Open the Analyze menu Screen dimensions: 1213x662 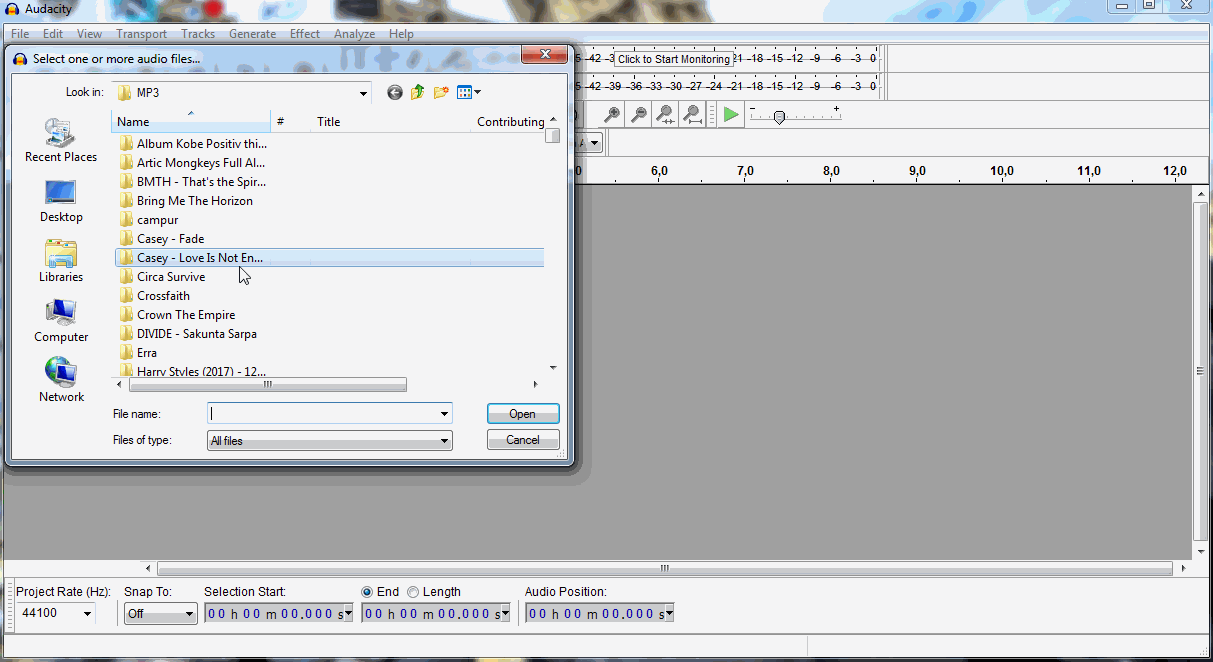354,34
